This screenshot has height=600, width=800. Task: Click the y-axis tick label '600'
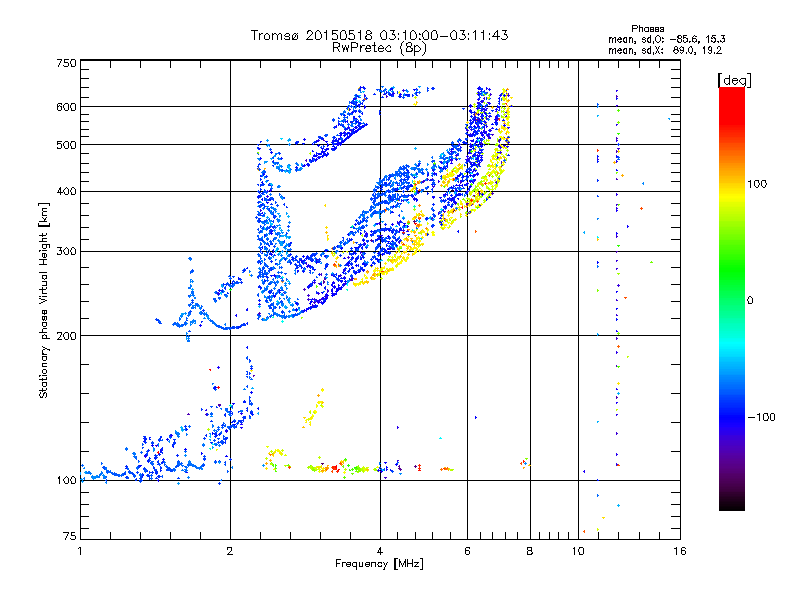click(x=66, y=107)
